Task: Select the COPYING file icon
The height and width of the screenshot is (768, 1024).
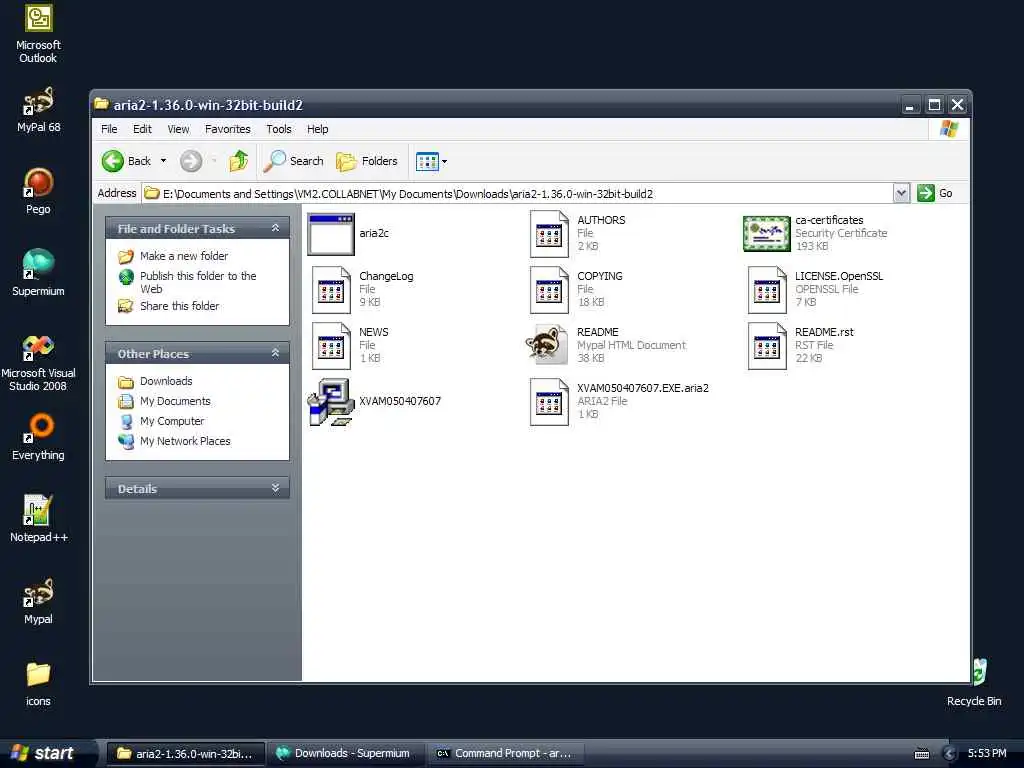Action: click(x=549, y=289)
